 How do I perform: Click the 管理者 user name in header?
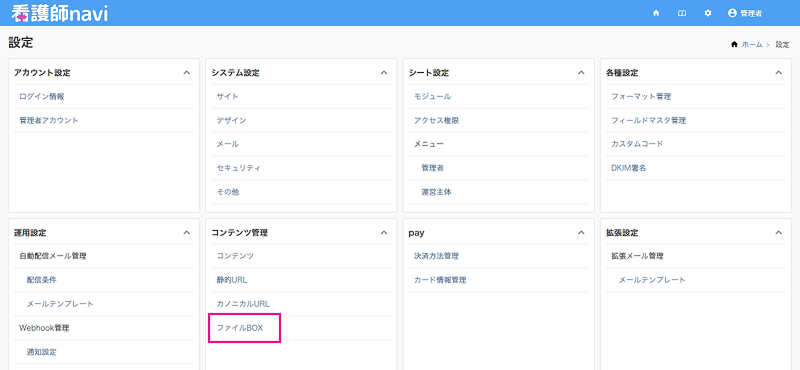pyautogui.click(x=751, y=14)
